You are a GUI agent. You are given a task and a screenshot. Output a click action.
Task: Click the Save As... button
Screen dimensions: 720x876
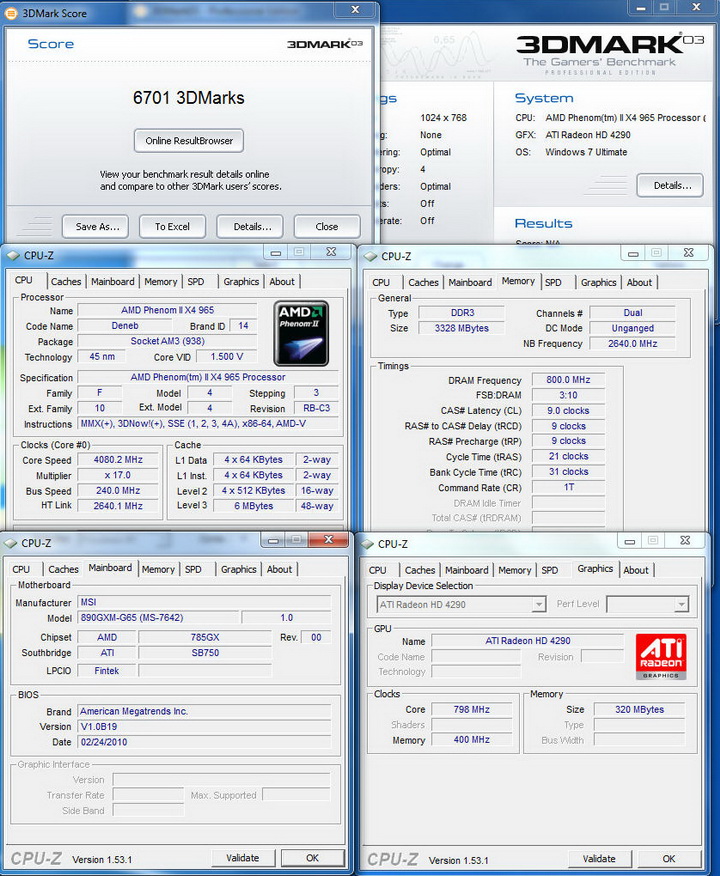(x=95, y=227)
